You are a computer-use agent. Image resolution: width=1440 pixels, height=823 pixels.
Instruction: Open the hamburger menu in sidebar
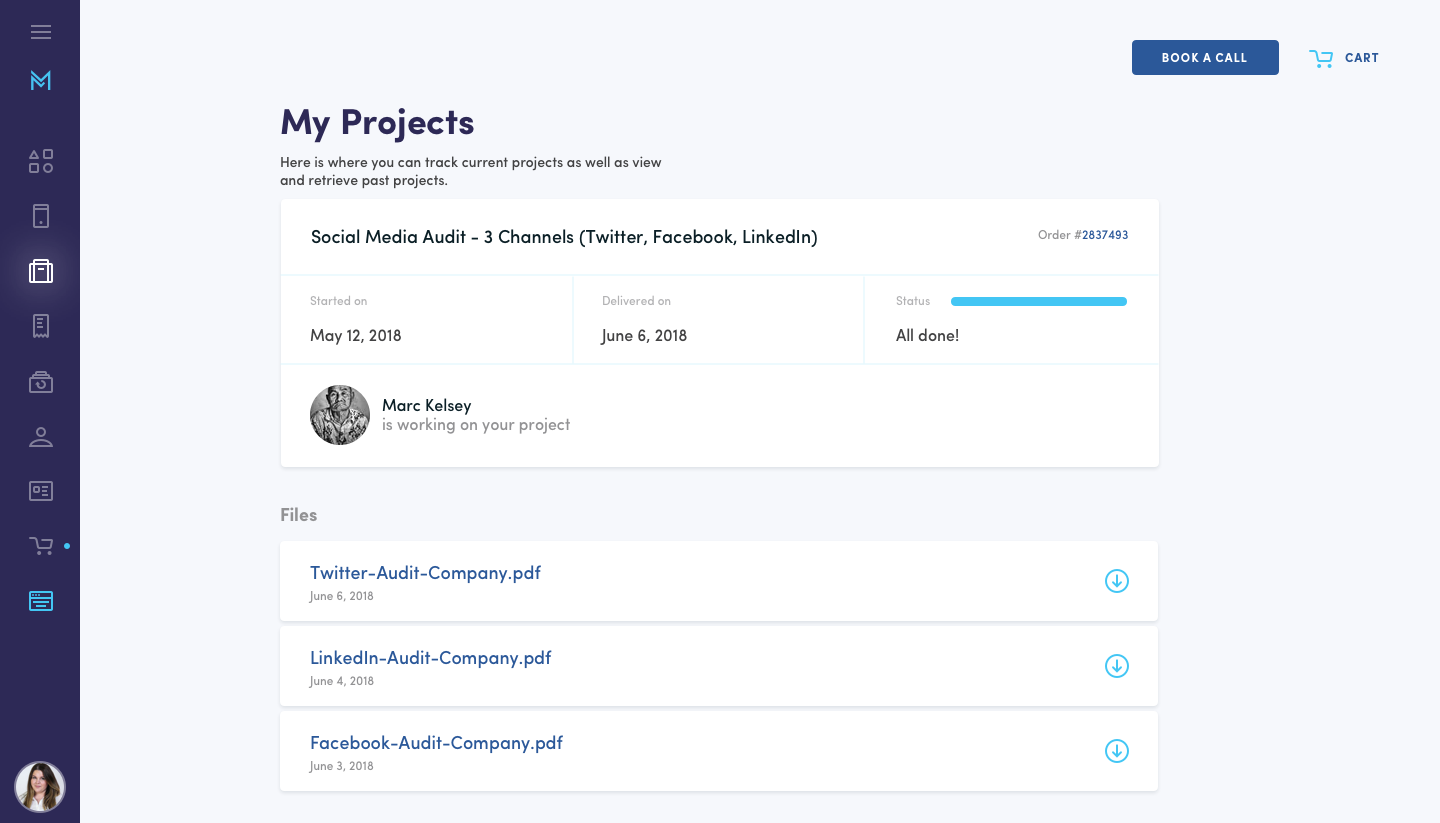tap(41, 32)
